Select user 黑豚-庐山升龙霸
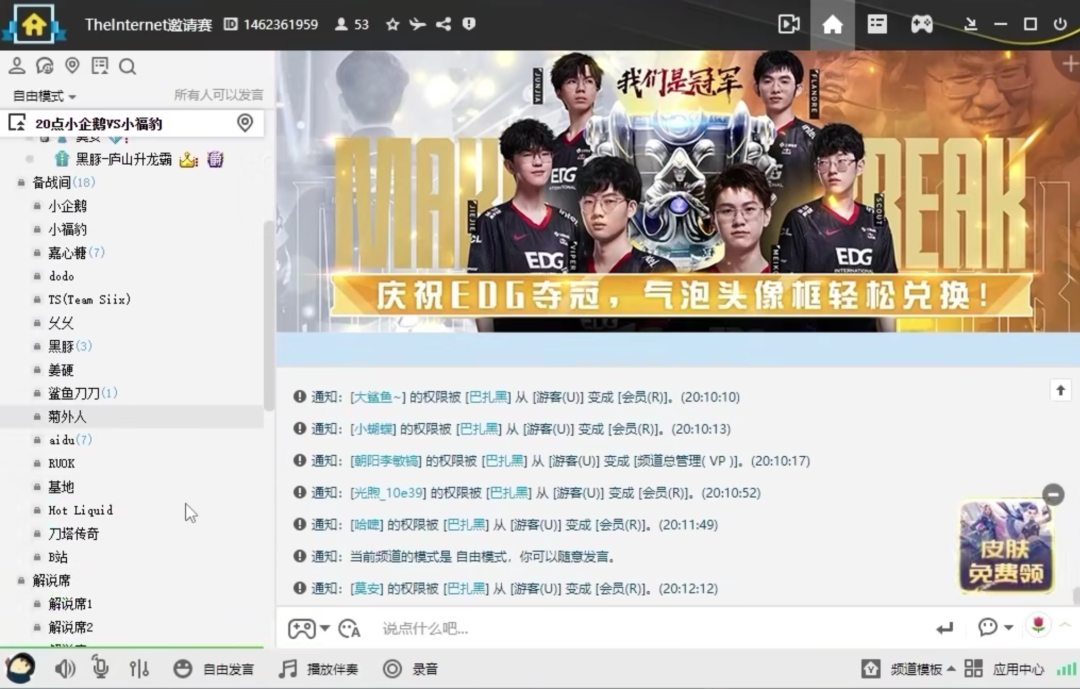 point(123,160)
